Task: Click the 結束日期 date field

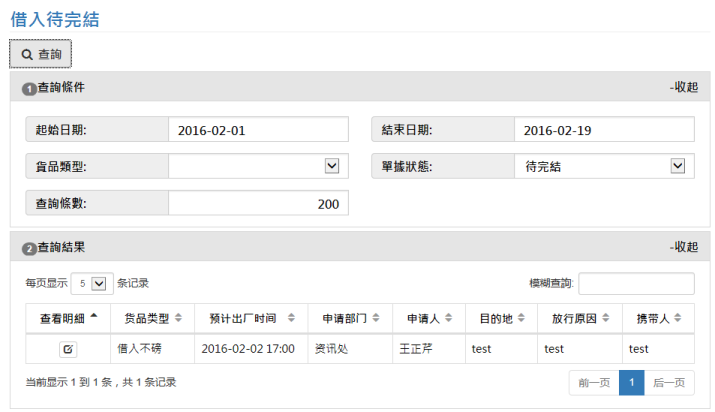Action: click(x=604, y=130)
